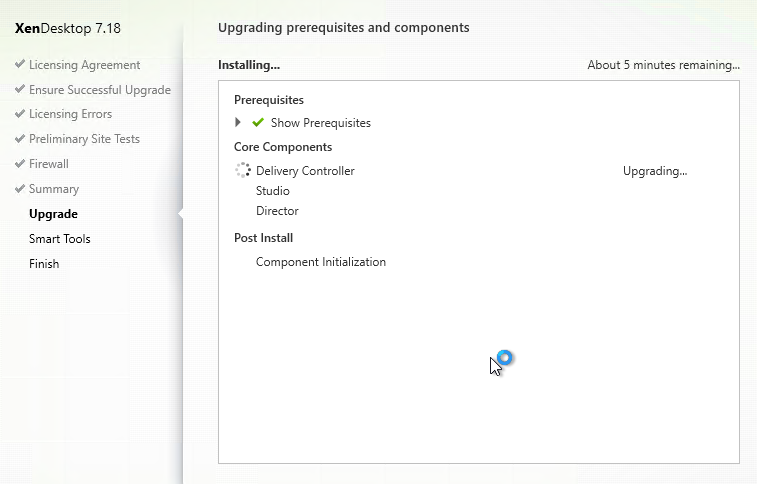Click checkmark next to Licensing Errors

[20, 113]
